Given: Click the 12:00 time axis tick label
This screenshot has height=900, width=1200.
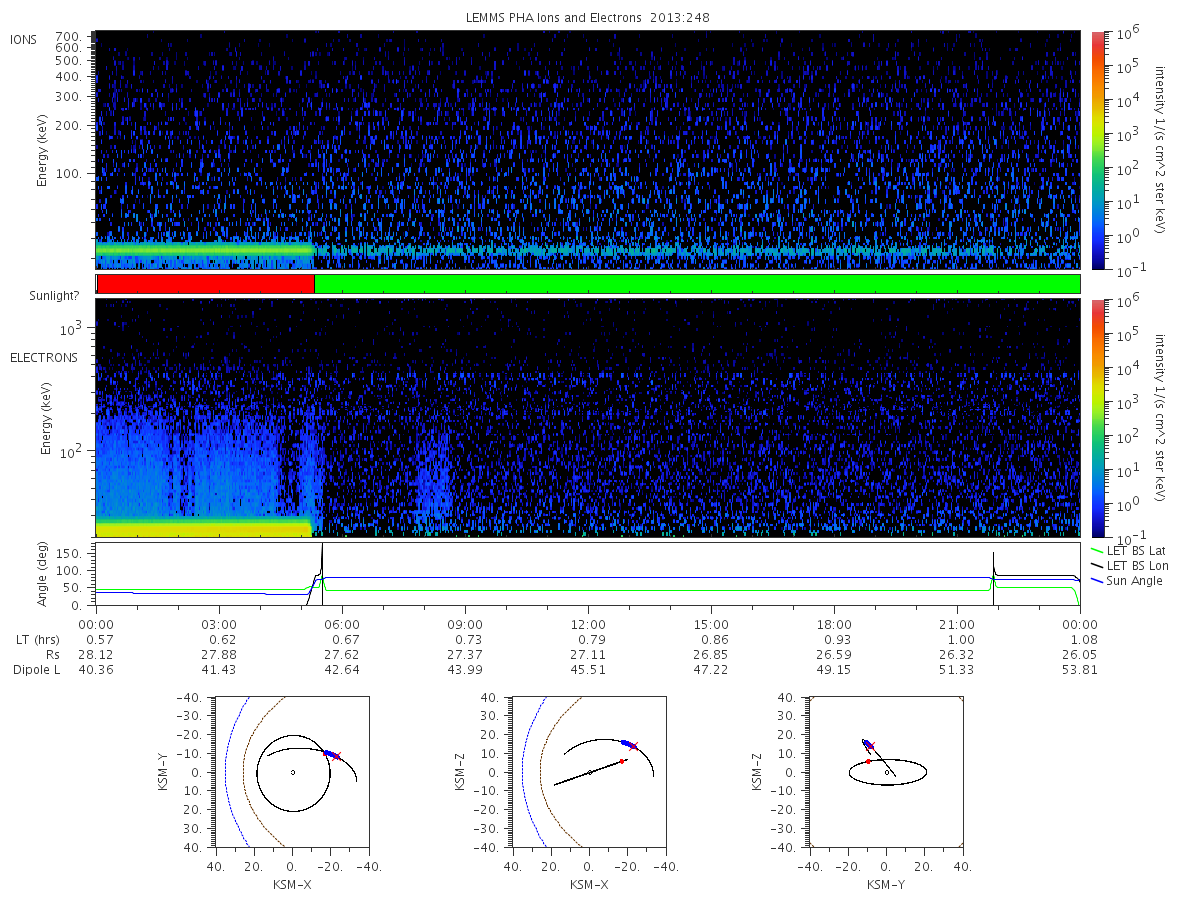Looking at the screenshot, I should pos(588,624).
